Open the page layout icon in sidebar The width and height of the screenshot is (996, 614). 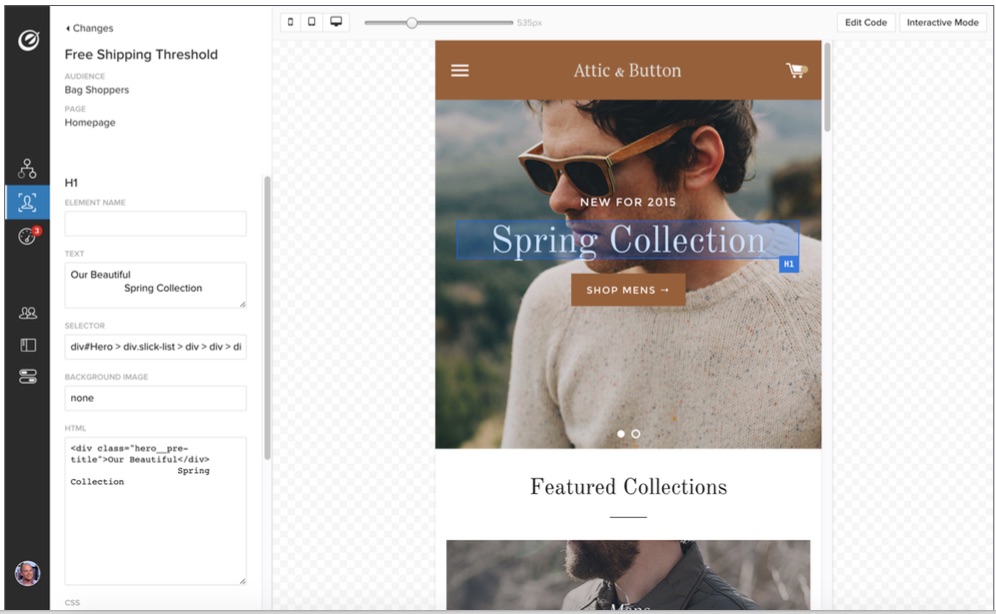27,345
